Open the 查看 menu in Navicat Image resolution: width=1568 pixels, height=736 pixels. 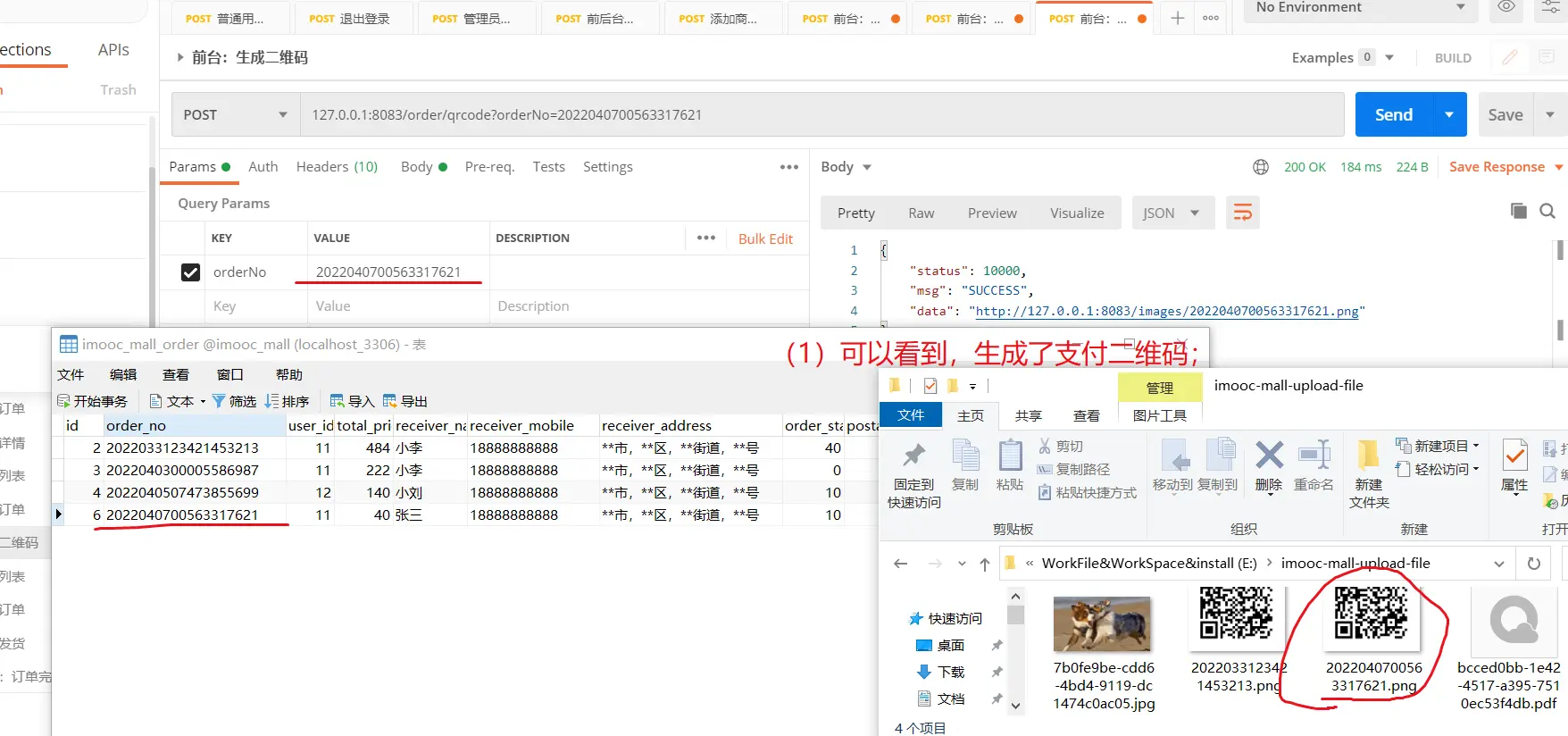[175, 374]
